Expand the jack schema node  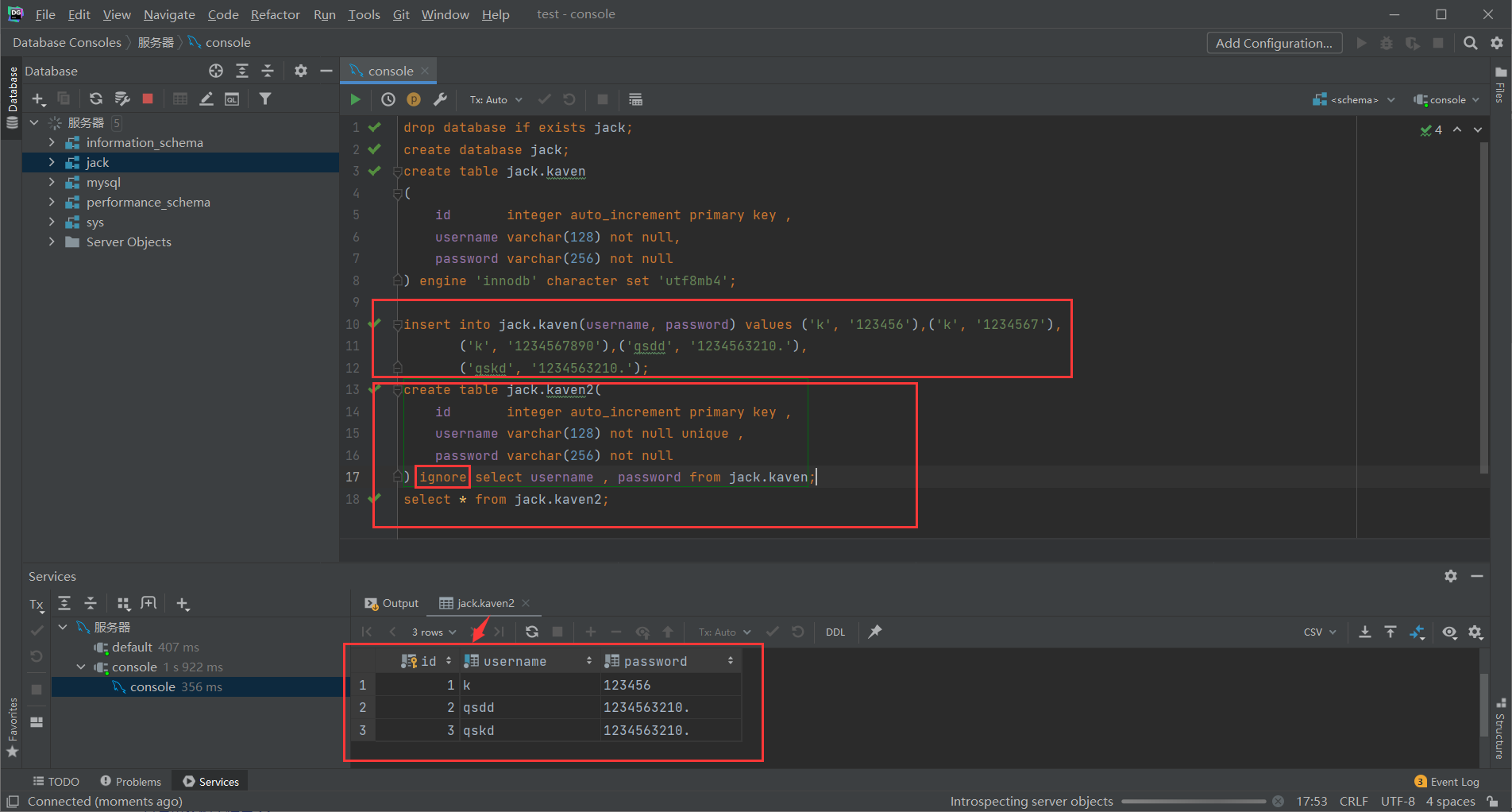click(x=52, y=162)
